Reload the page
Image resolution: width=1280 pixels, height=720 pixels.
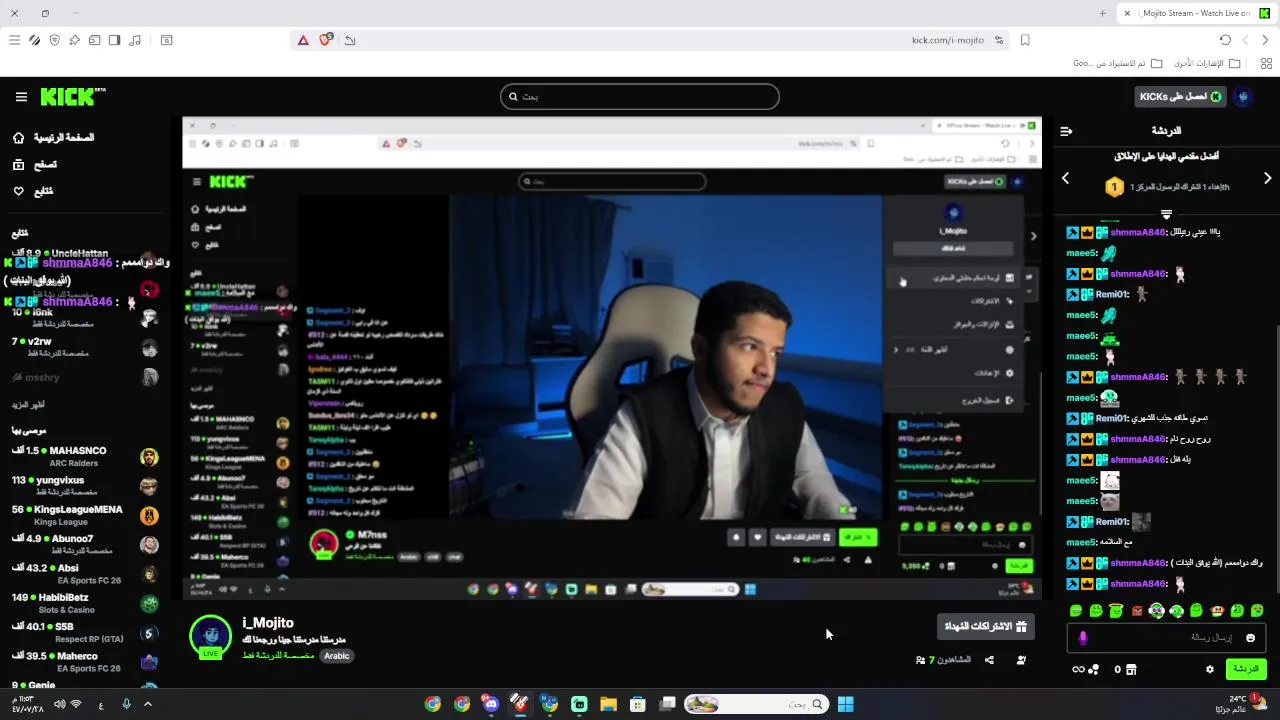(x=1225, y=40)
